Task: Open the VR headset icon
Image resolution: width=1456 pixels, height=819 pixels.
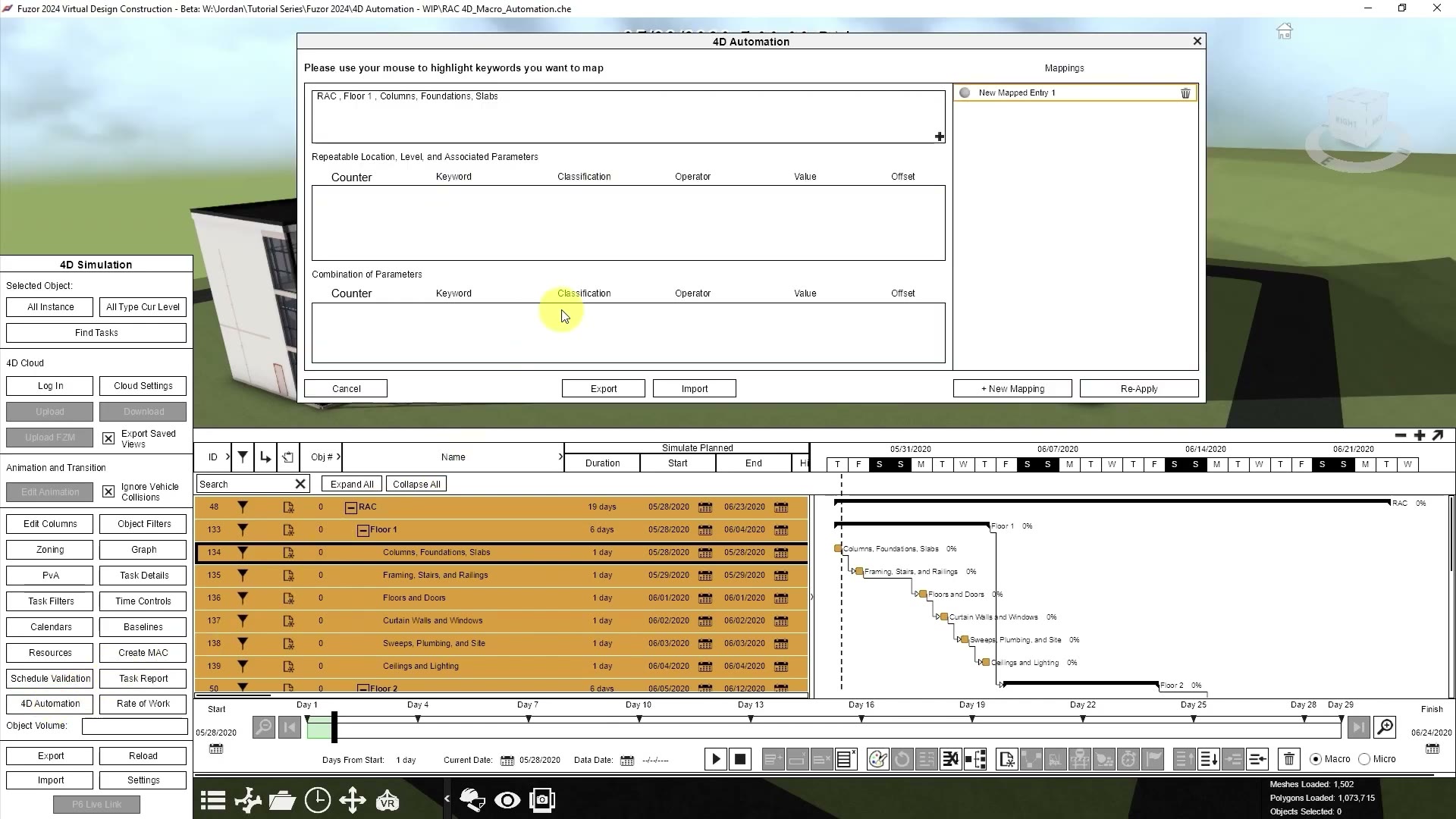Action: [x=388, y=801]
